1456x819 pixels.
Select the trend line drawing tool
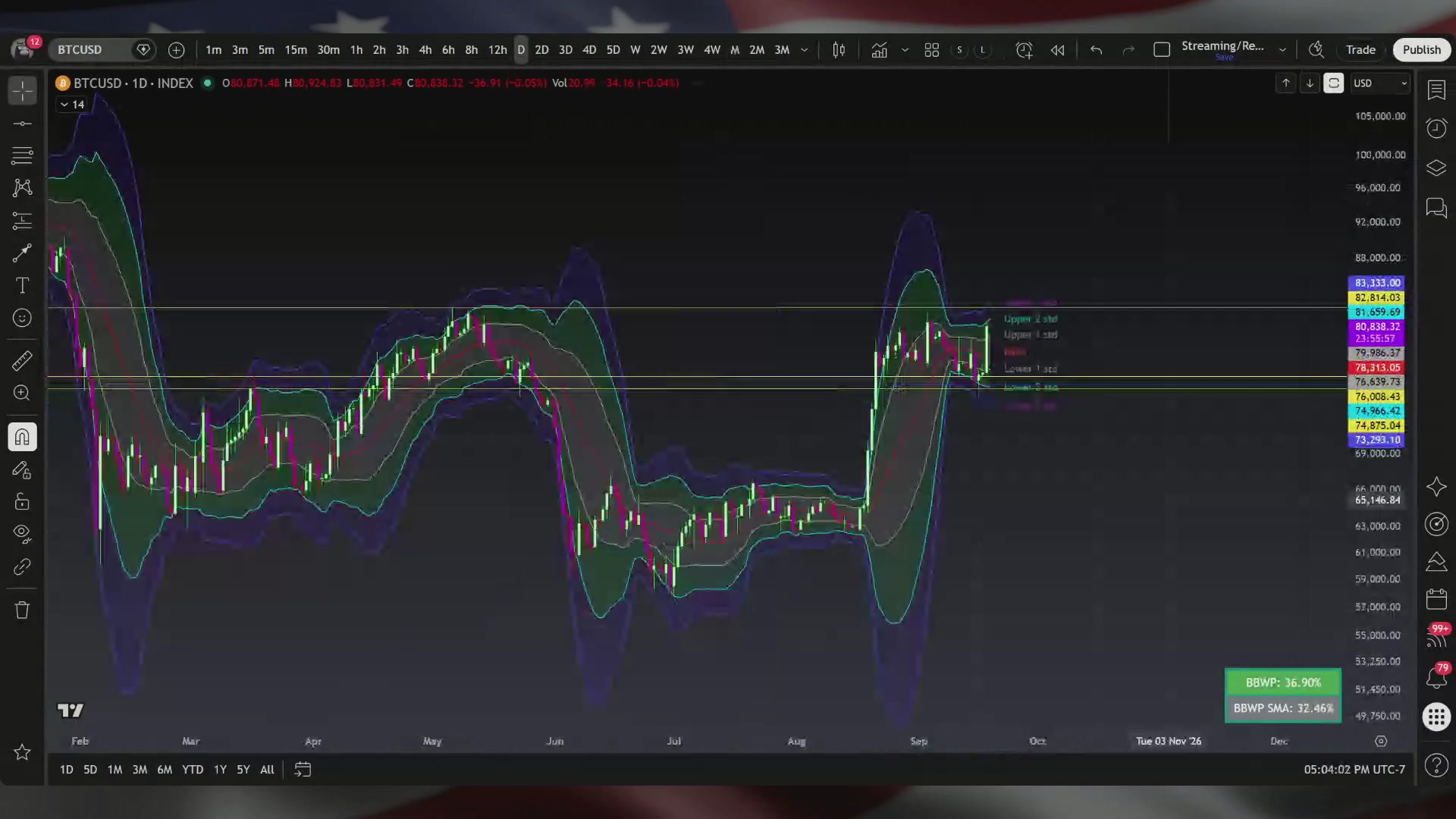click(22, 124)
